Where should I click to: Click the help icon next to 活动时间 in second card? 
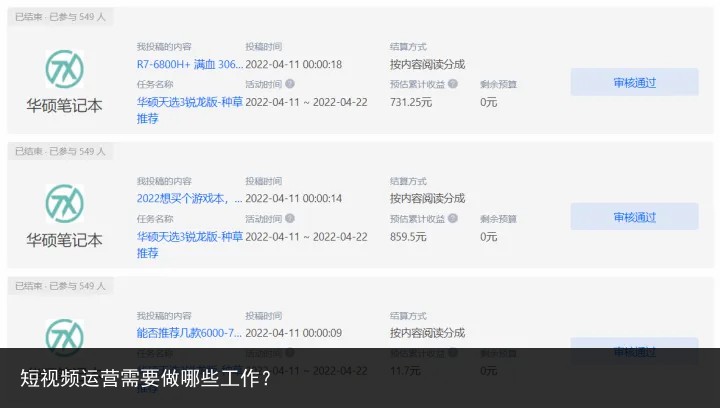pyautogui.click(x=290, y=218)
